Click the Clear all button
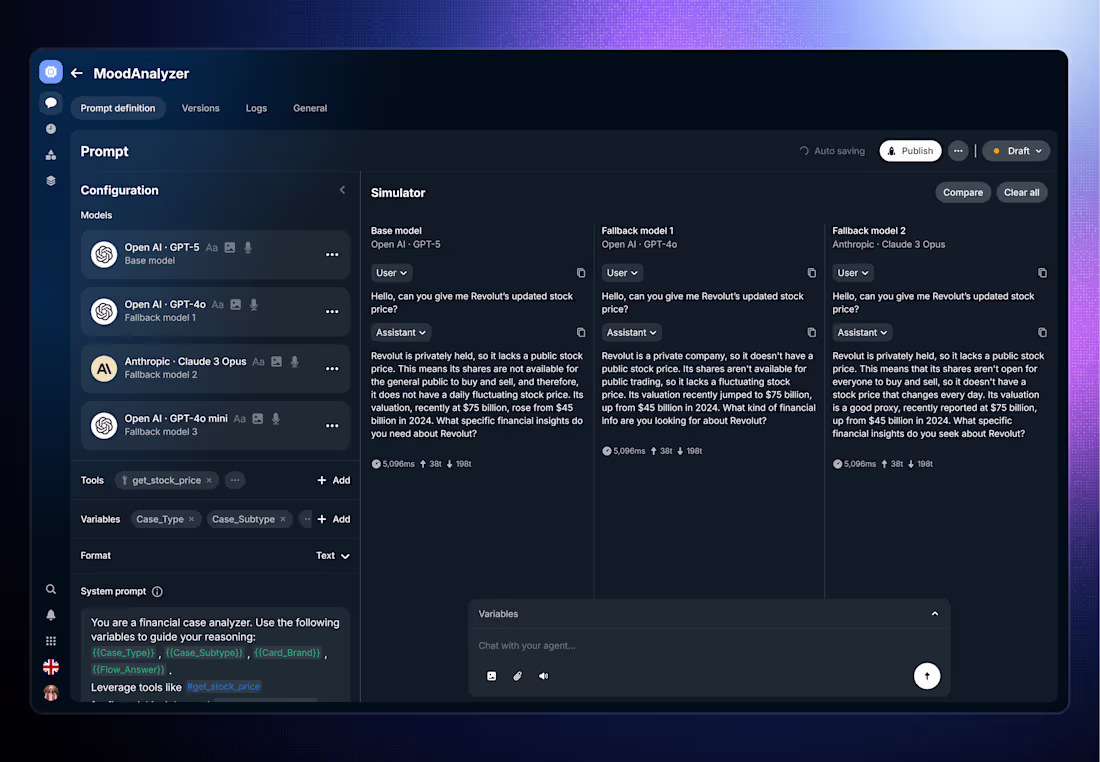 tap(1021, 192)
